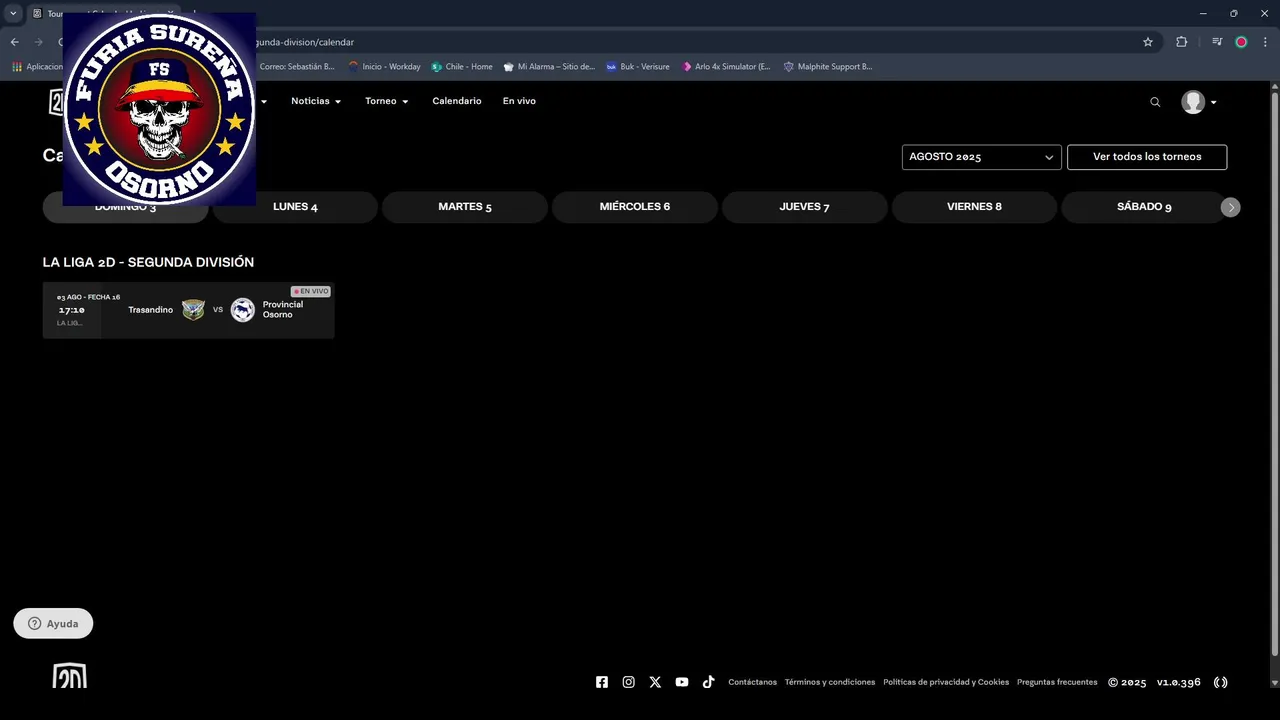Select the MARTES 5 day tab
1280x720 pixels.
click(x=465, y=207)
